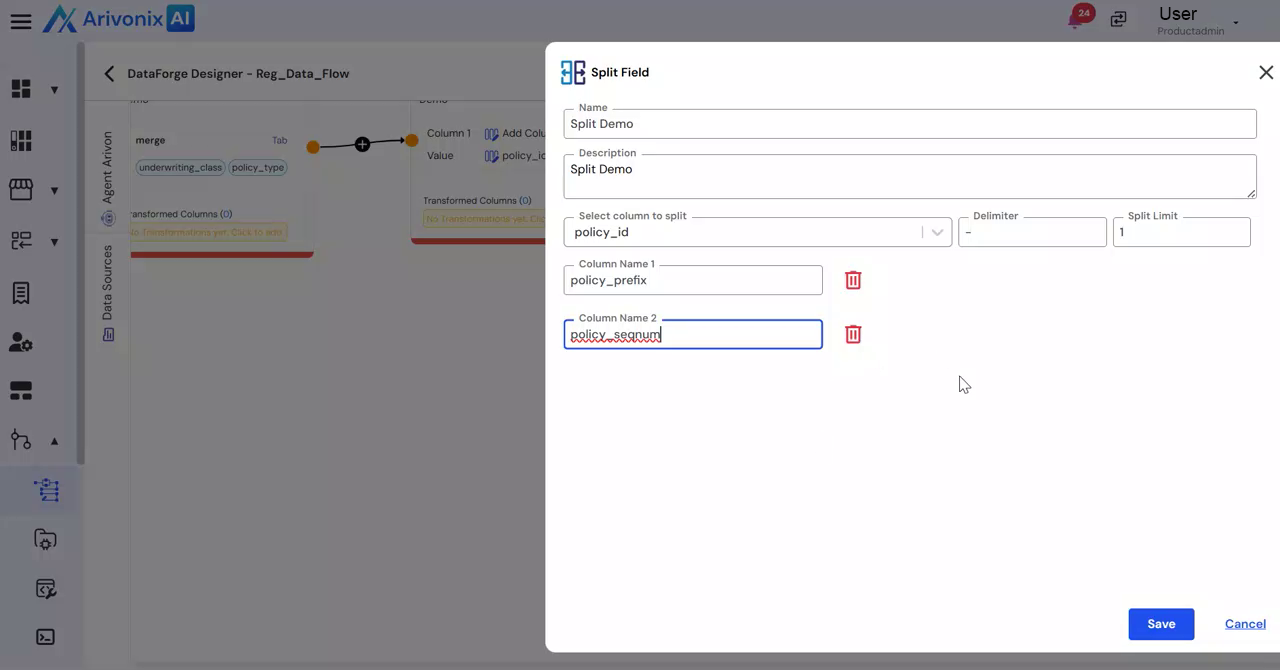Open the terminal icon in sidebar

[45, 637]
